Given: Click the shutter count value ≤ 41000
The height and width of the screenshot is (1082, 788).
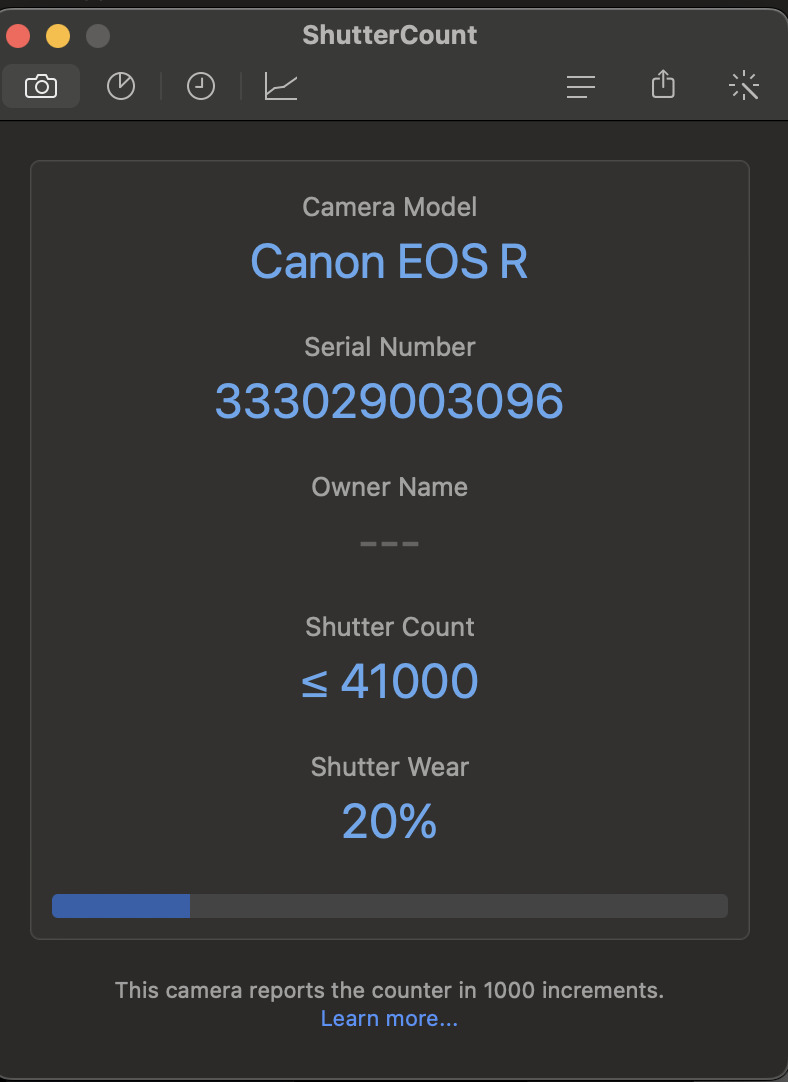Looking at the screenshot, I should pos(389,682).
